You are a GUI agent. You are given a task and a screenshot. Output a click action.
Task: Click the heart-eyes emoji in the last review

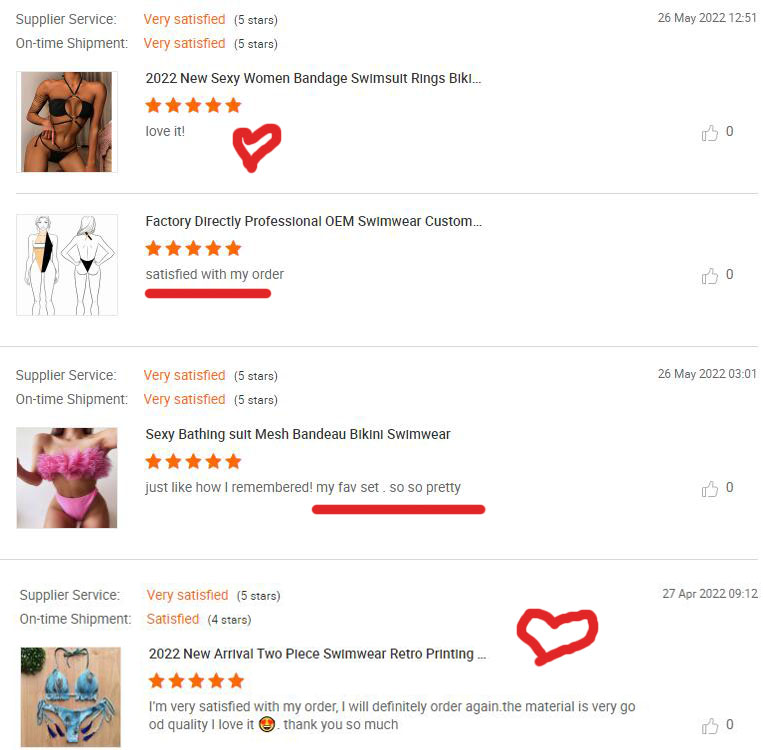tap(267, 725)
